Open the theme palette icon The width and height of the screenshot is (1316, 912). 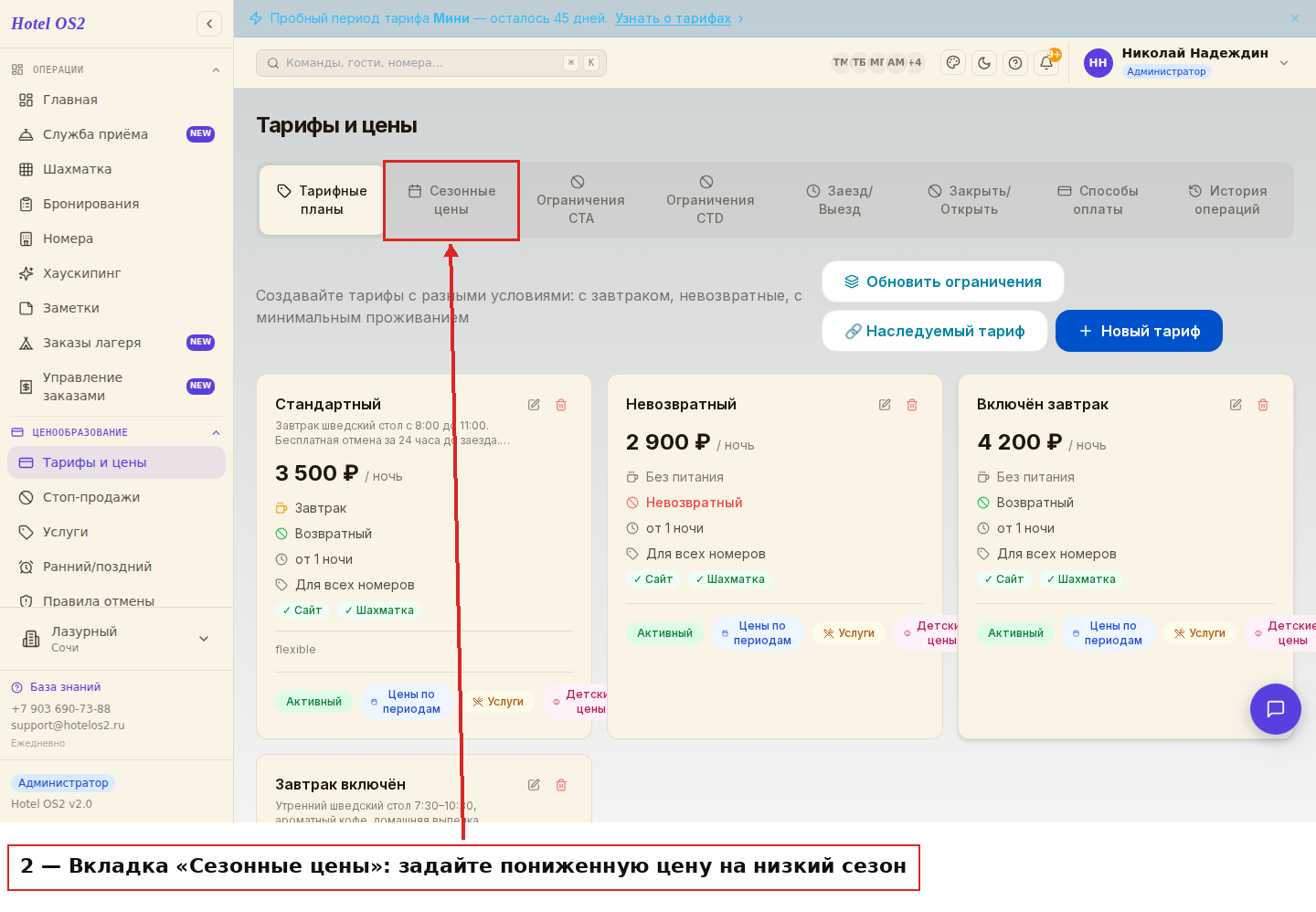pyautogui.click(x=953, y=63)
